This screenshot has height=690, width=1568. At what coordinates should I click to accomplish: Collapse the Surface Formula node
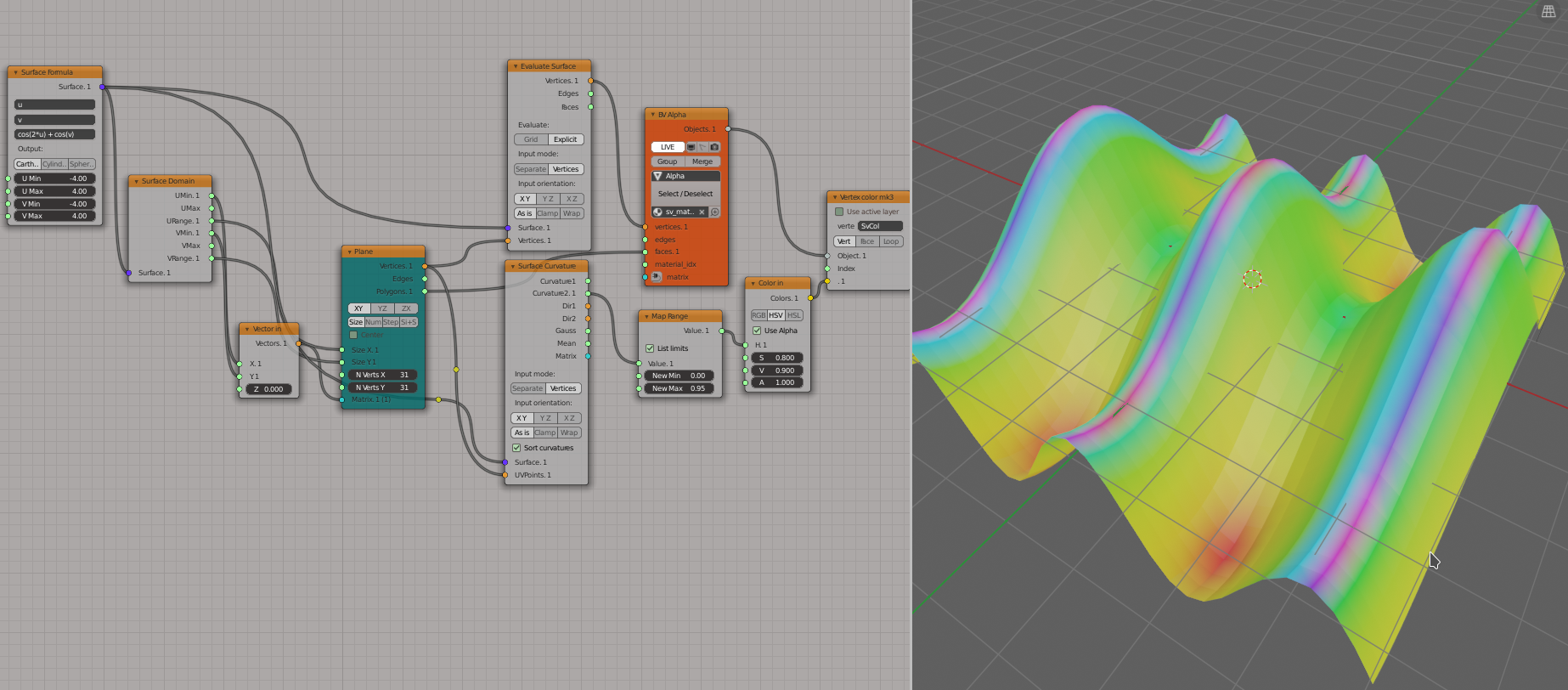pos(15,72)
